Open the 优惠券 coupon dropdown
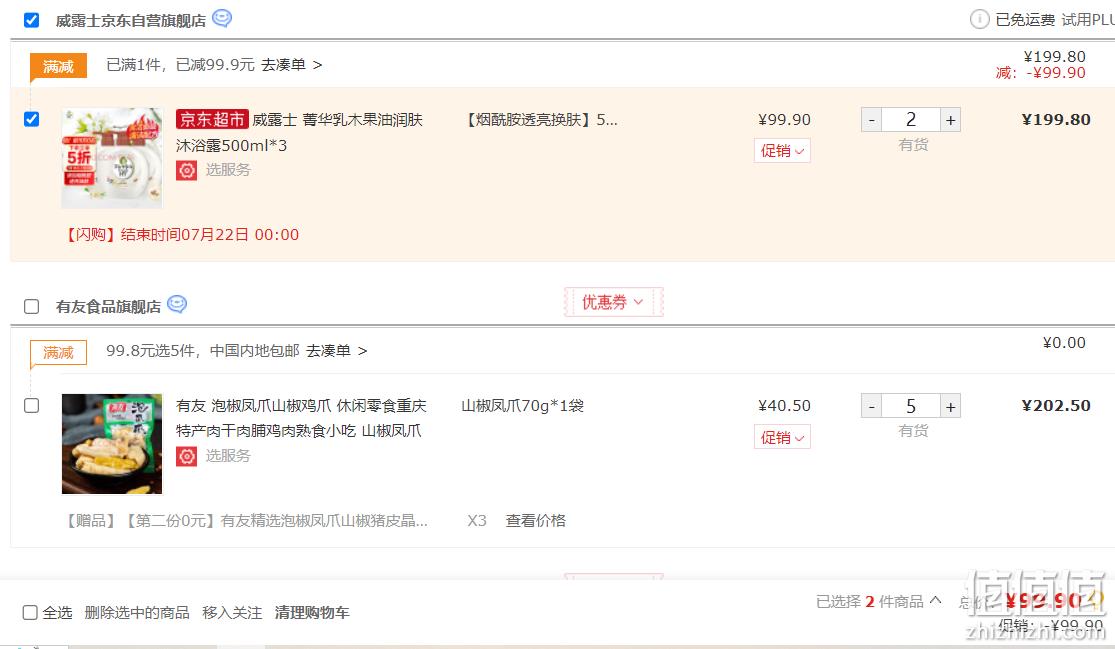This screenshot has width=1115, height=649. tap(614, 302)
